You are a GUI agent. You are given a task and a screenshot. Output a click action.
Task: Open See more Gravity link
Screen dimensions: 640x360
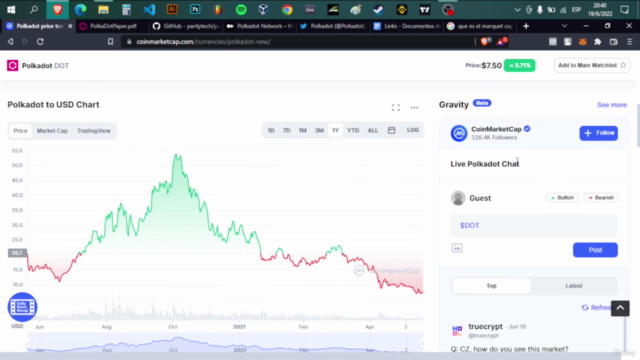(612, 105)
